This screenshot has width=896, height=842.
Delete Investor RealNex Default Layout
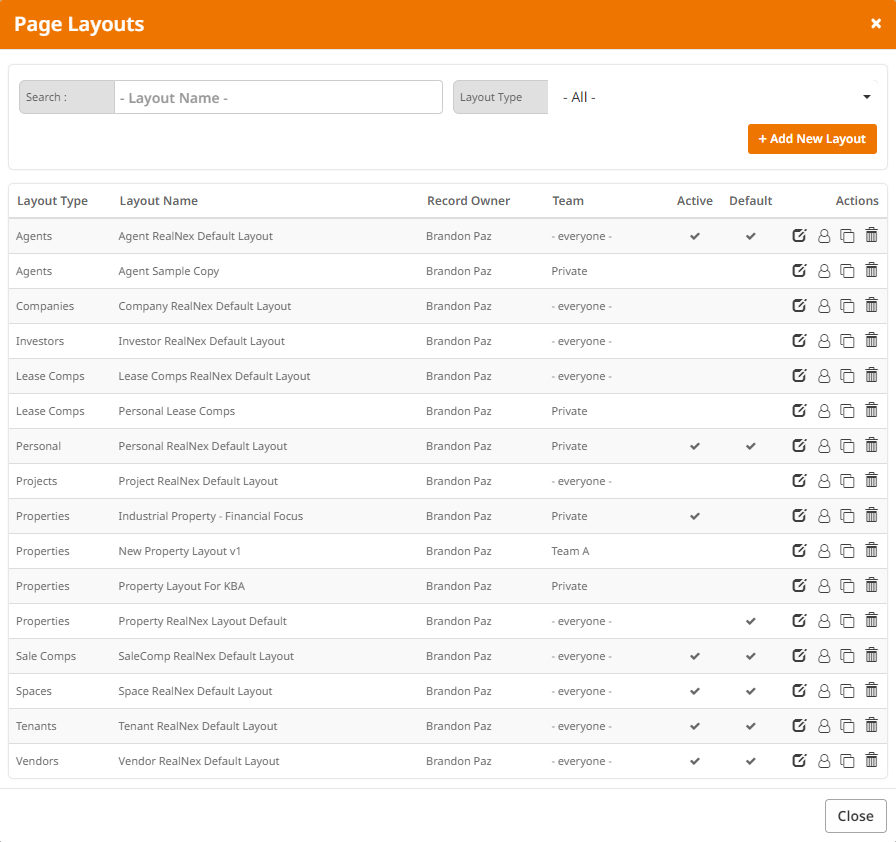tap(871, 340)
